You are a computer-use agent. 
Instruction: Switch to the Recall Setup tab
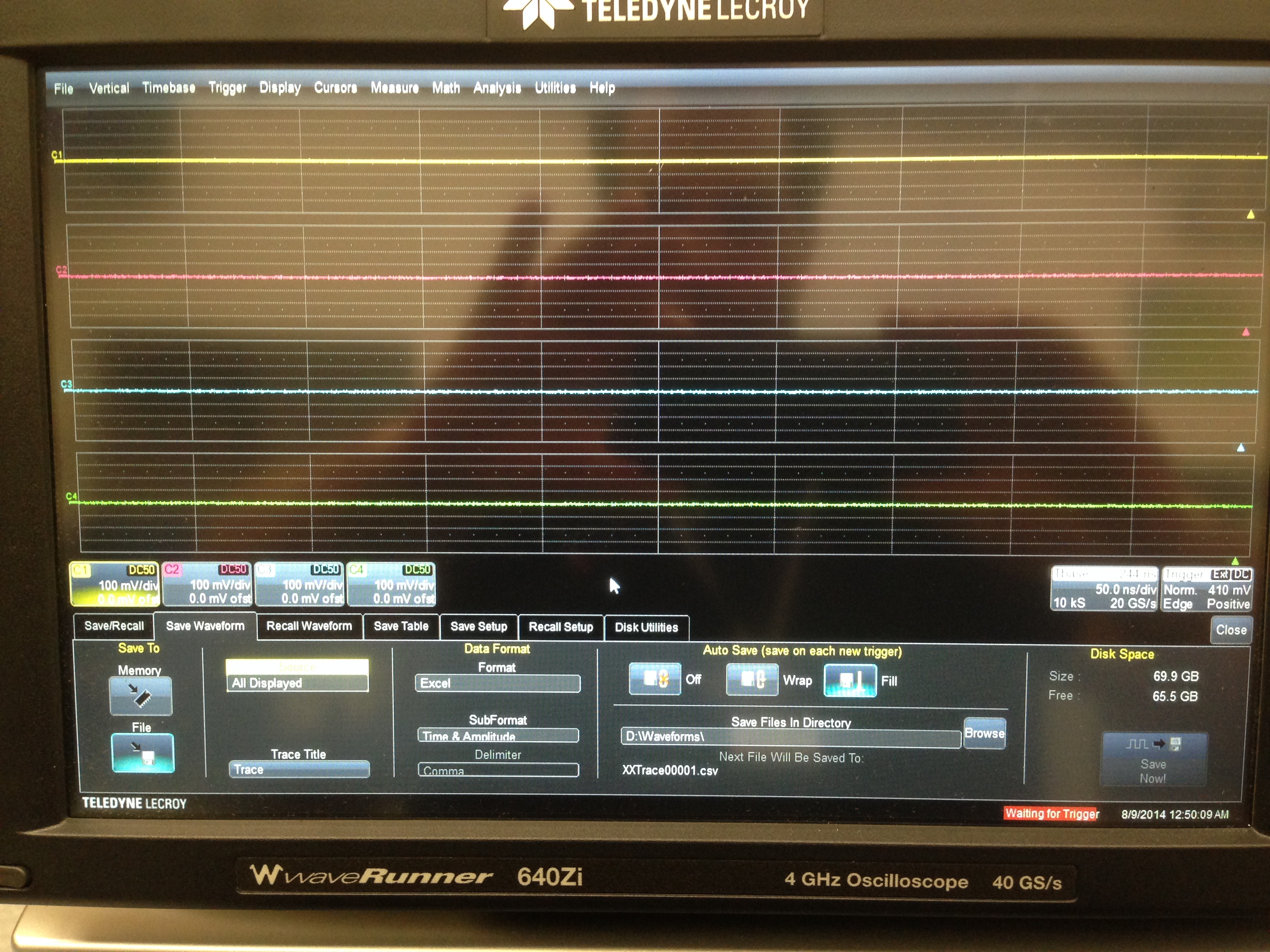560,626
